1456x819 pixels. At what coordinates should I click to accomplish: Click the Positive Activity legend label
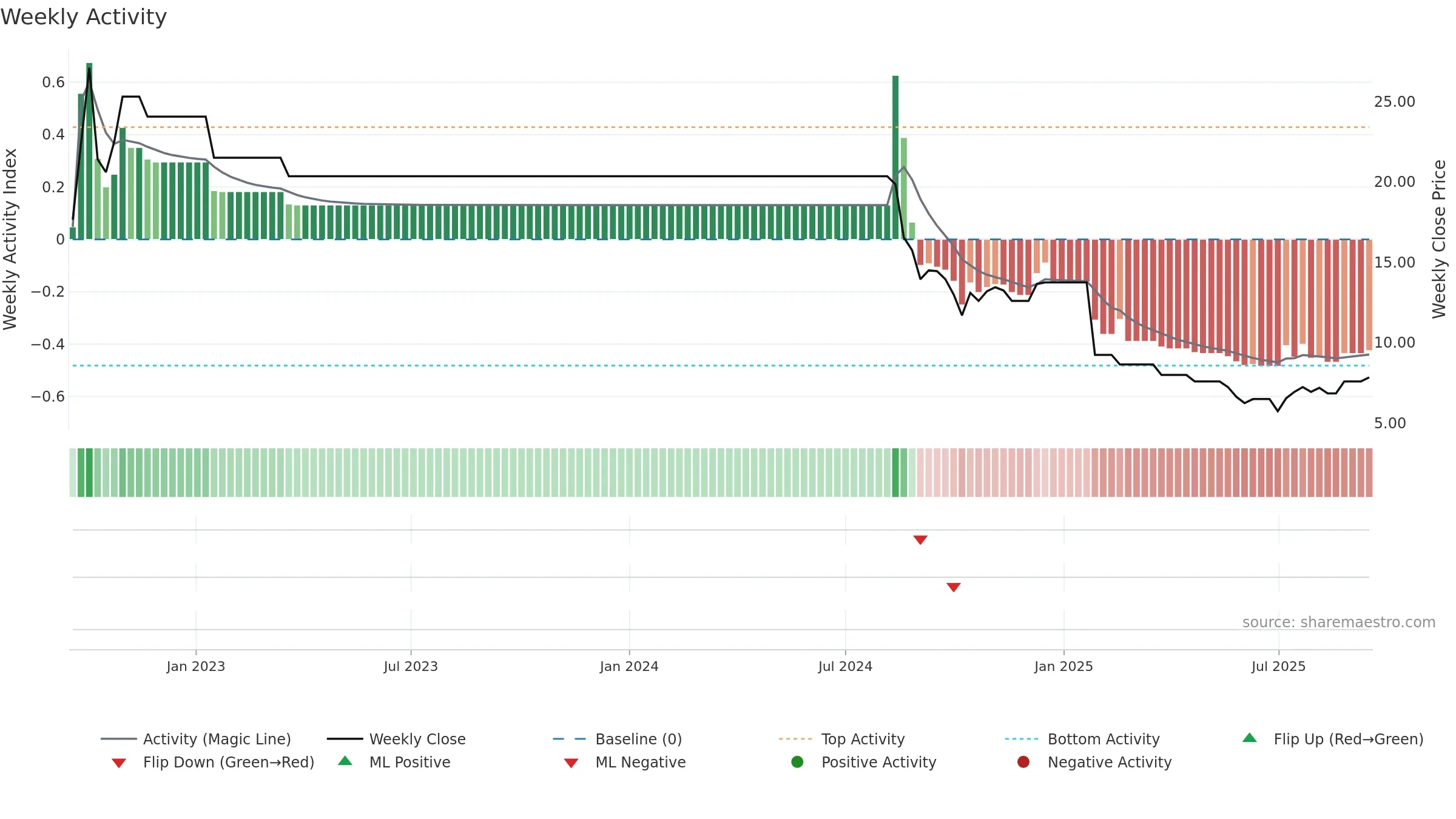click(878, 762)
